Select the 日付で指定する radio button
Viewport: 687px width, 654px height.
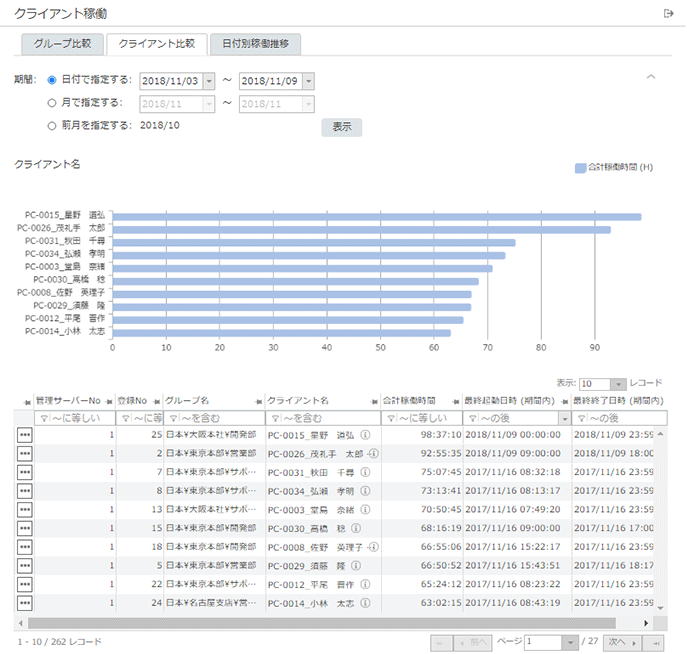click(x=52, y=80)
